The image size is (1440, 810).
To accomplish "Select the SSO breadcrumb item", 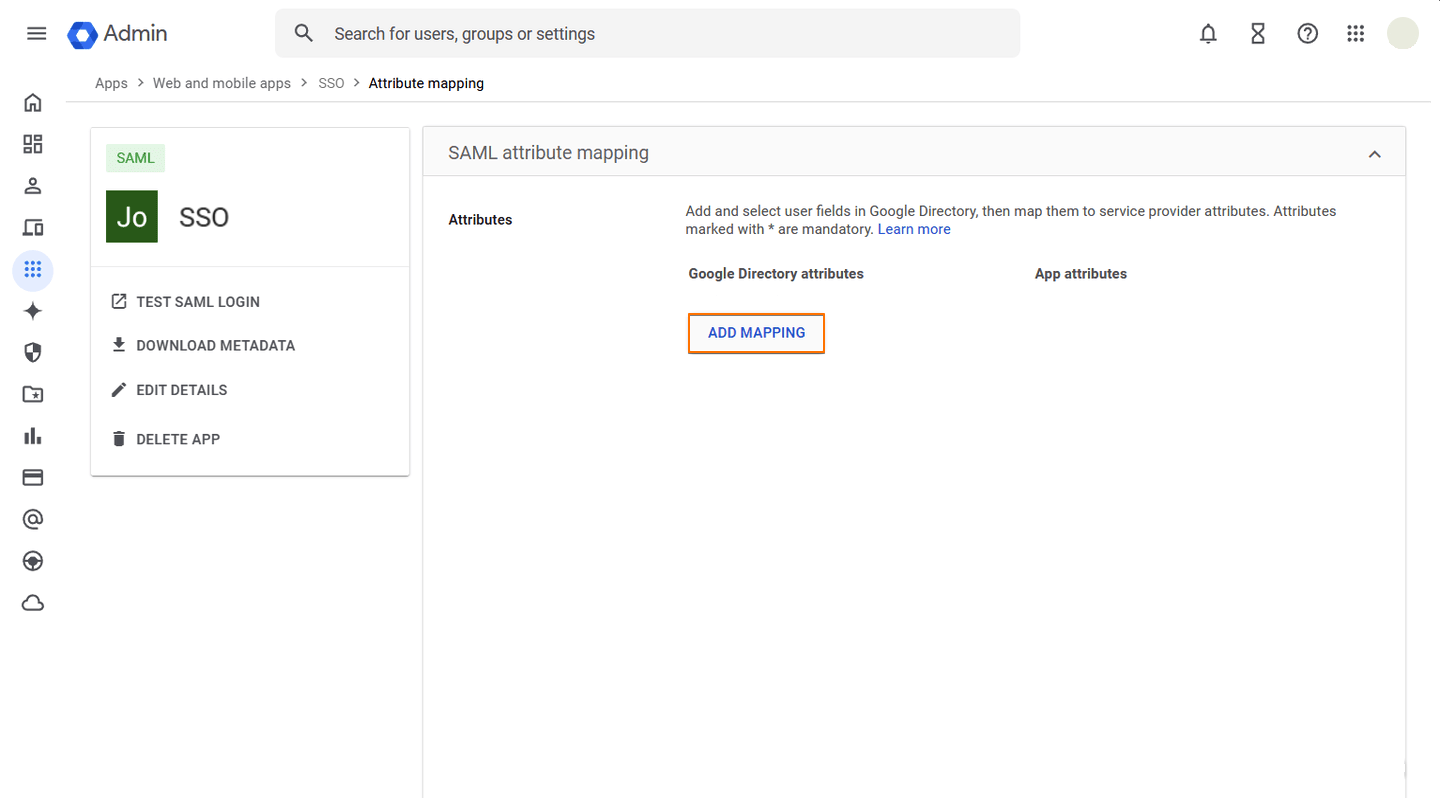I will click(331, 82).
